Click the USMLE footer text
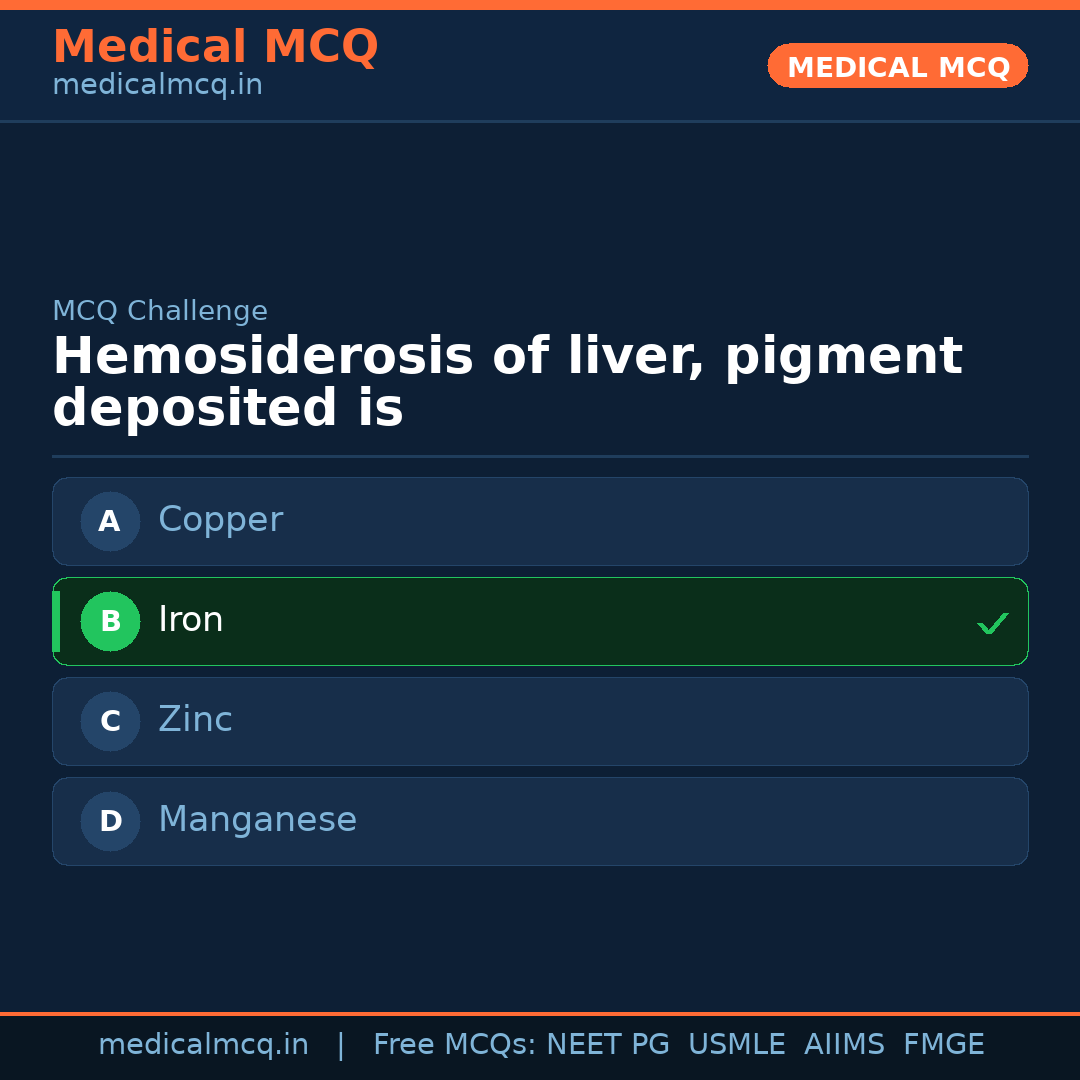The image size is (1080, 1080). pyautogui.click(x=736, y=1045)
